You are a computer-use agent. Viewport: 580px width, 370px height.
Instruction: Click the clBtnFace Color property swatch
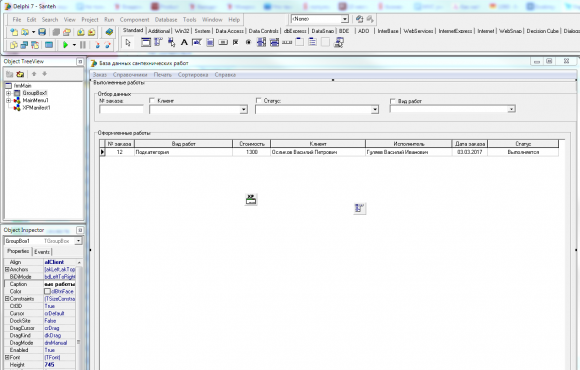[x=47, y=291]
